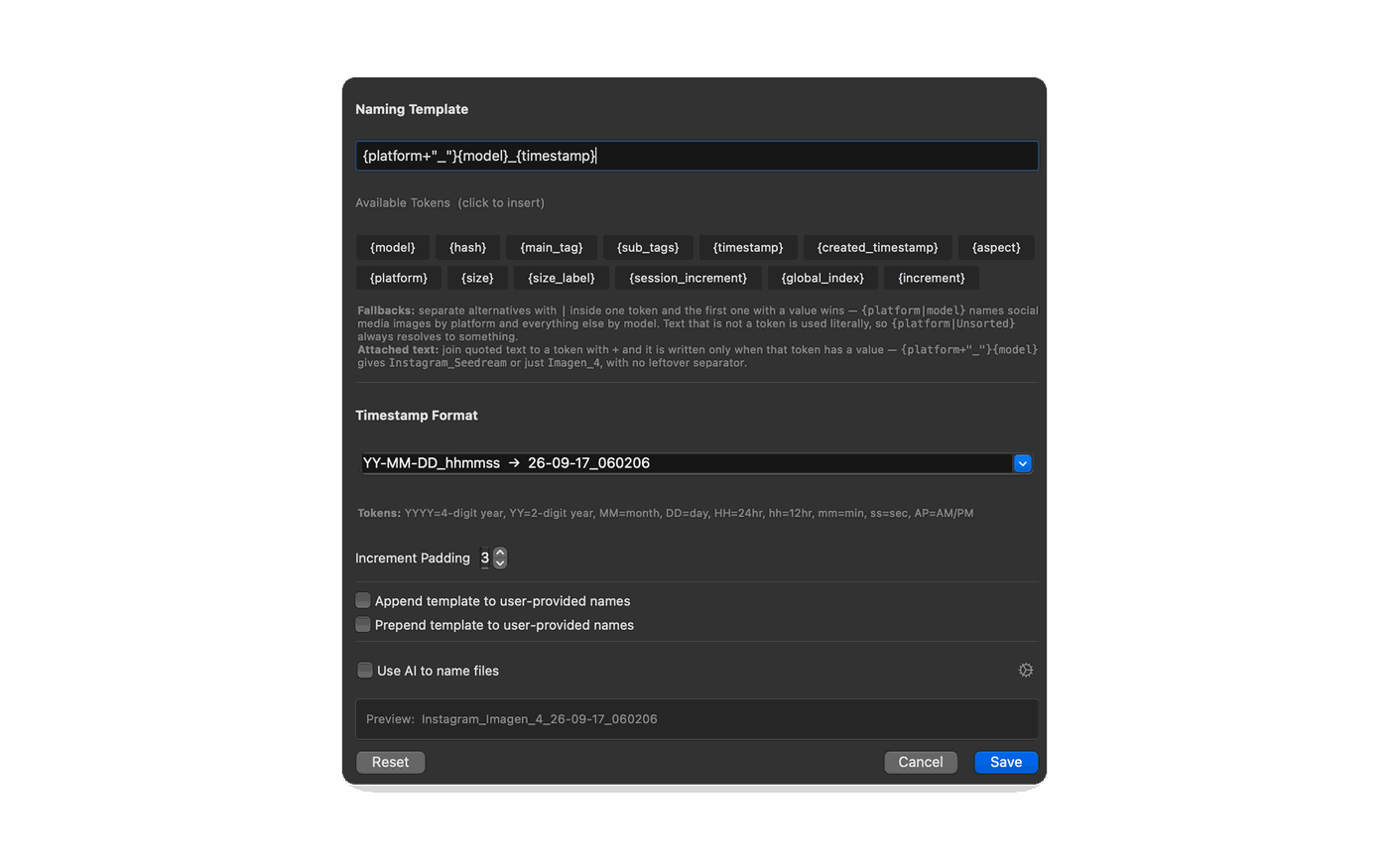Enable Prepend template to user-provided names
Image resolution: width=1389 pixels, height=868 pixels.
(363, 625)
